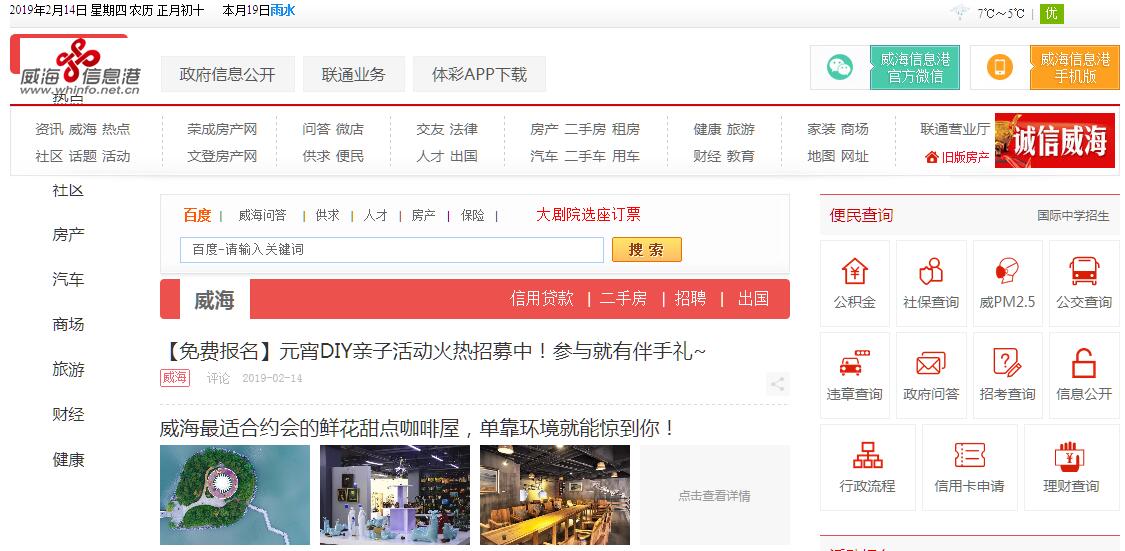Open the 政府信息公开 top menu item
This screenshot has height=551, width=1125.
pos(227,74)
